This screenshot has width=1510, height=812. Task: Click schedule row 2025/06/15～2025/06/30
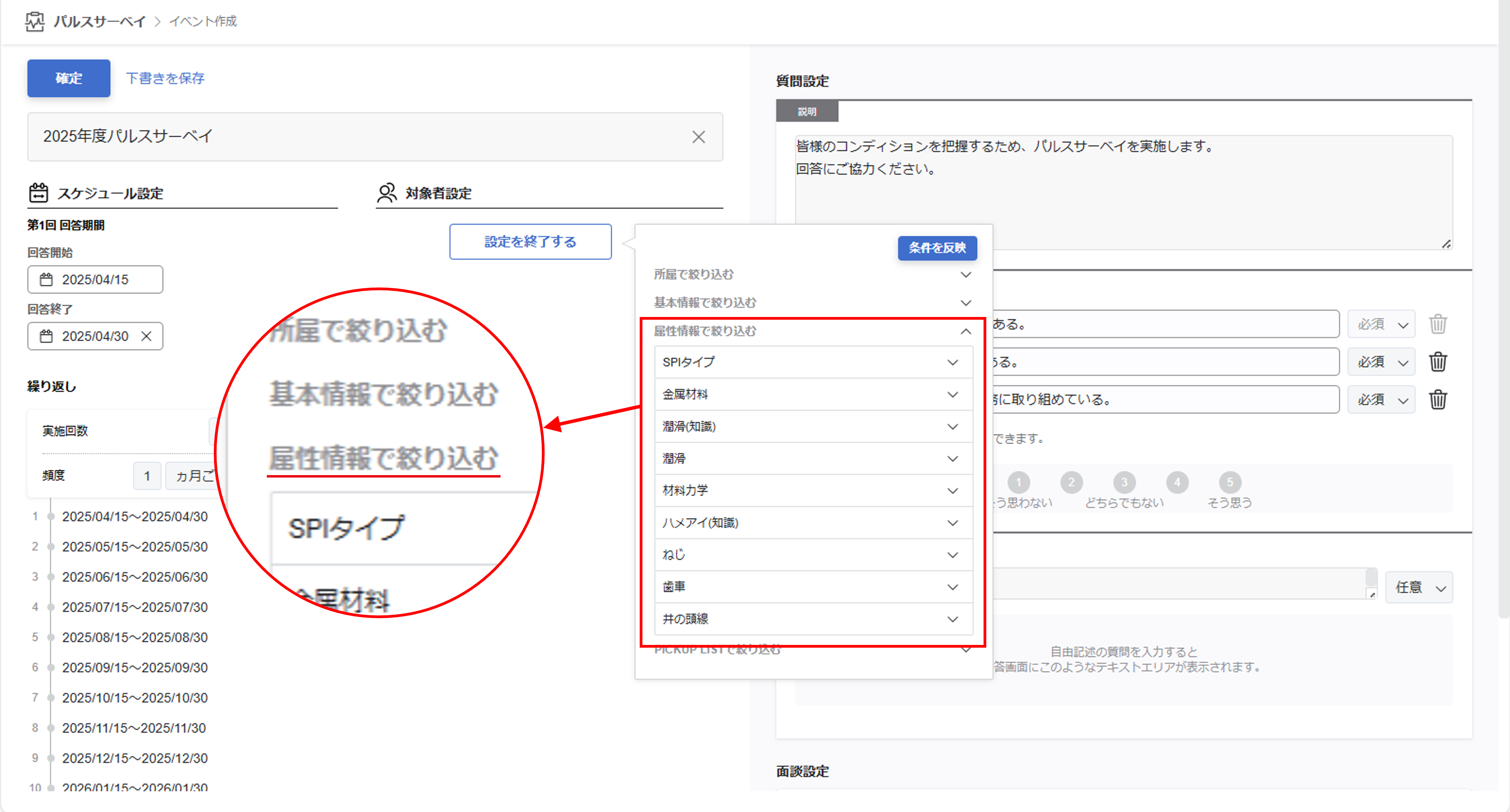click(135, 577)
